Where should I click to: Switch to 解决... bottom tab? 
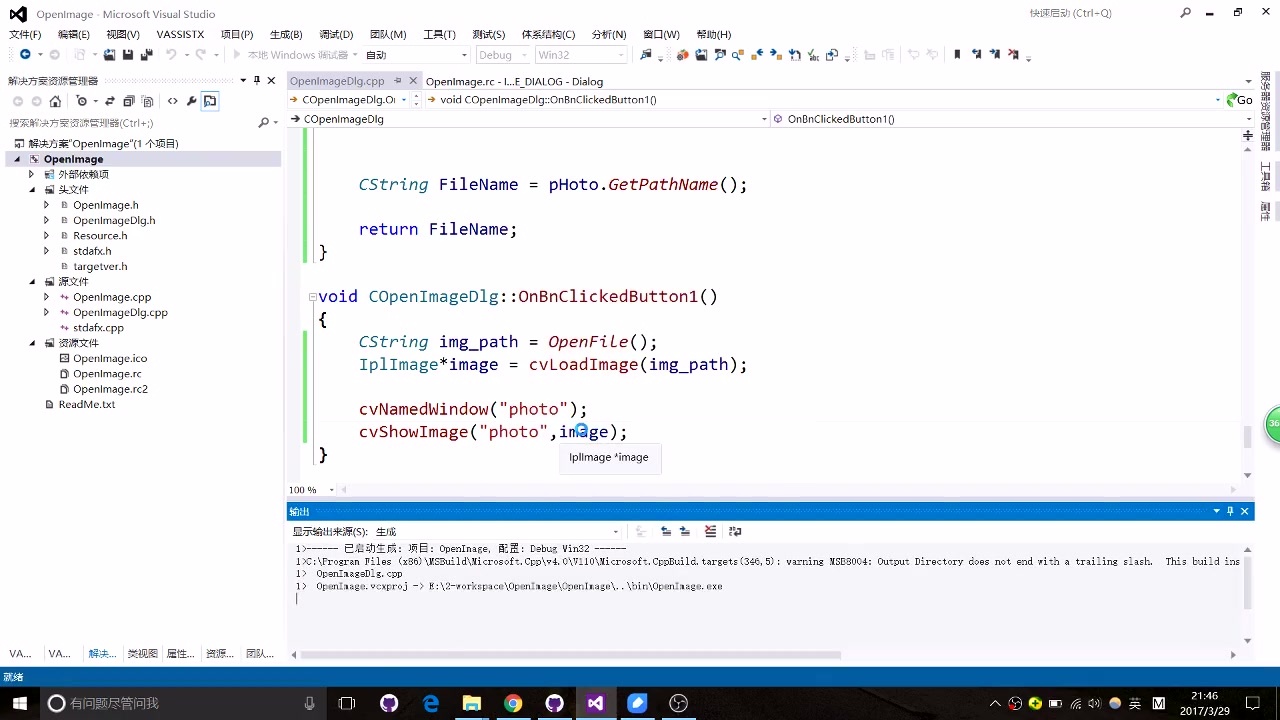[x=102, y=653]
